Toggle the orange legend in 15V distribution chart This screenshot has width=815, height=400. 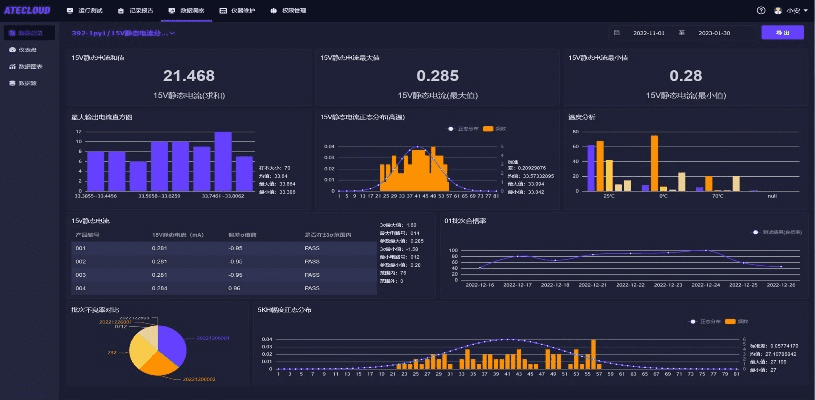click(487, 129)
